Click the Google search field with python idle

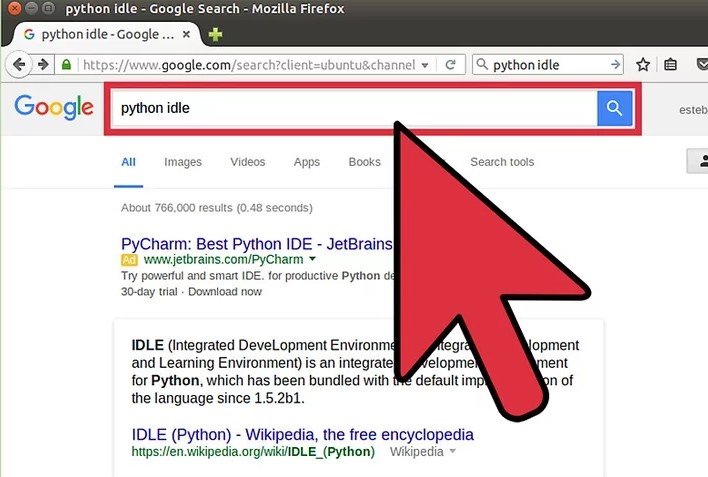tap(354, 108)
